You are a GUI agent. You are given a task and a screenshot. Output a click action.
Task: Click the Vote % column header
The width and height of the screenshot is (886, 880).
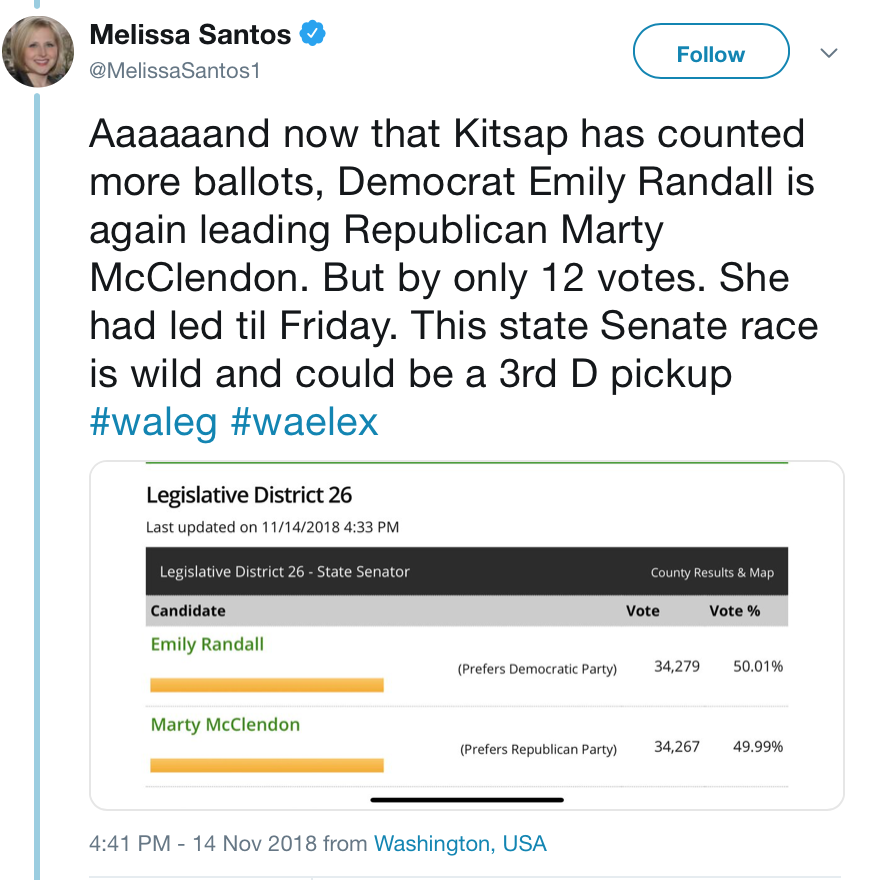pyautogui.click(x=735, y=611)
